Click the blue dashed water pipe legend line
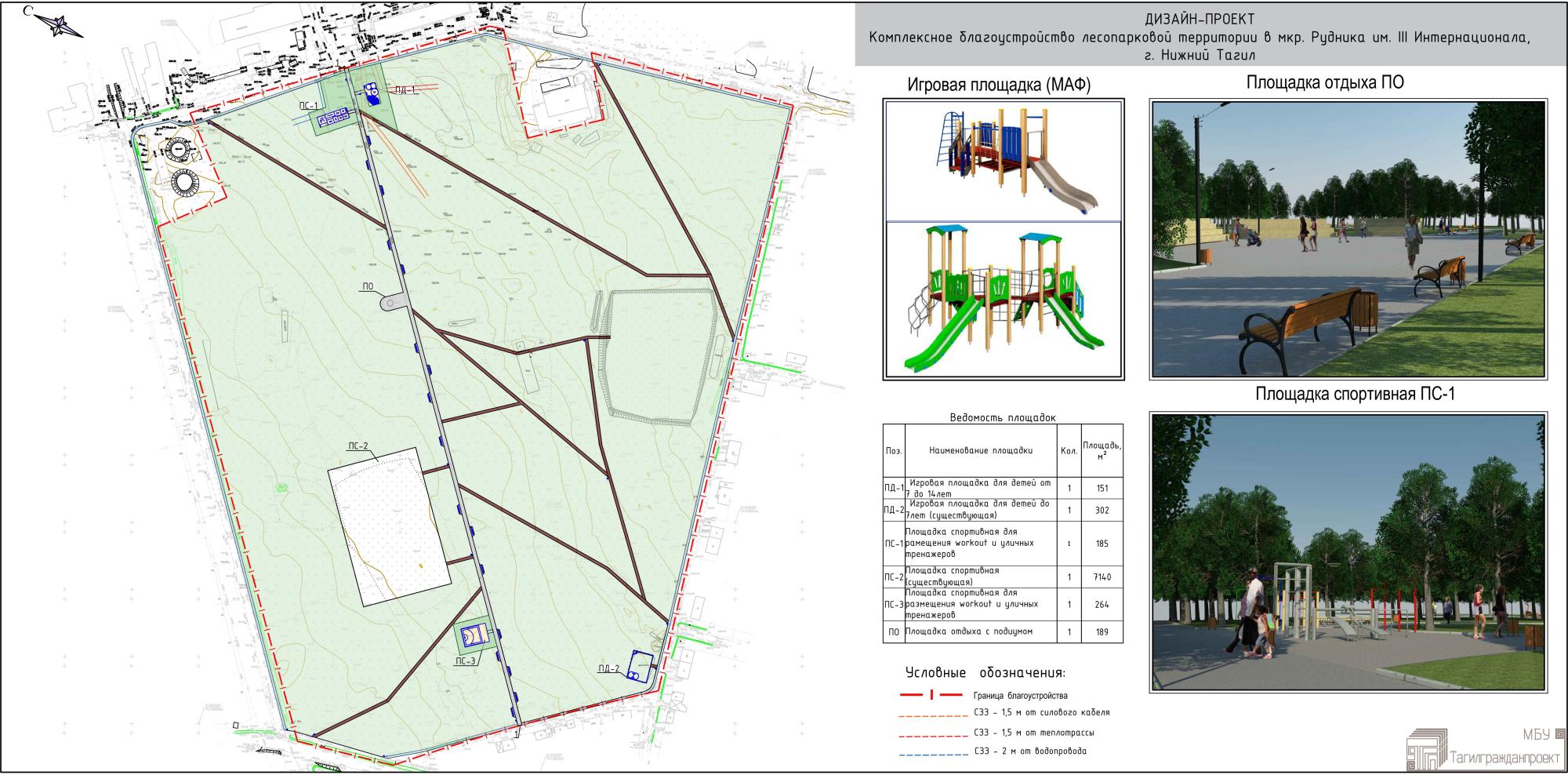 [935, 755]
